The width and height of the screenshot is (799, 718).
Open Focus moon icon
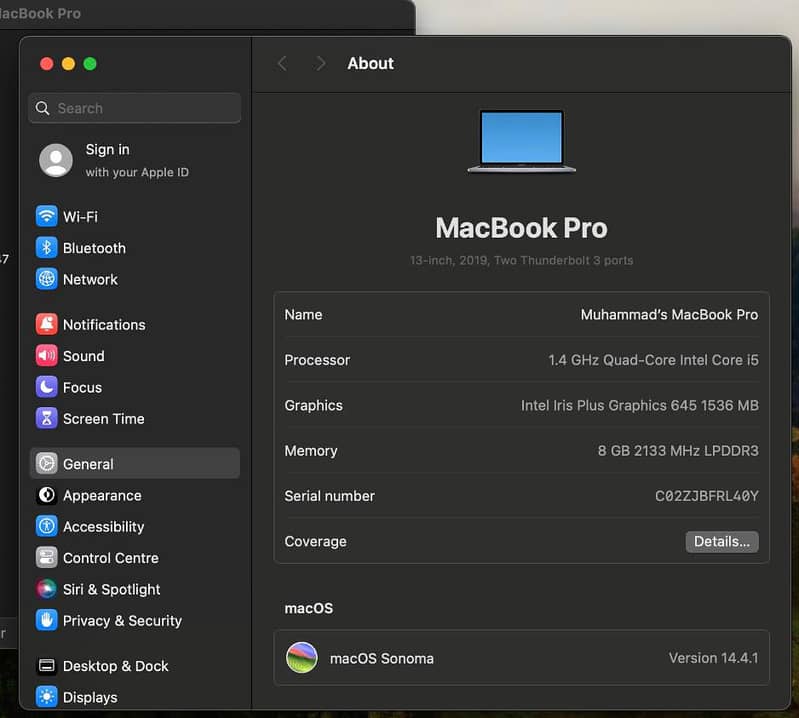point(46,387)
